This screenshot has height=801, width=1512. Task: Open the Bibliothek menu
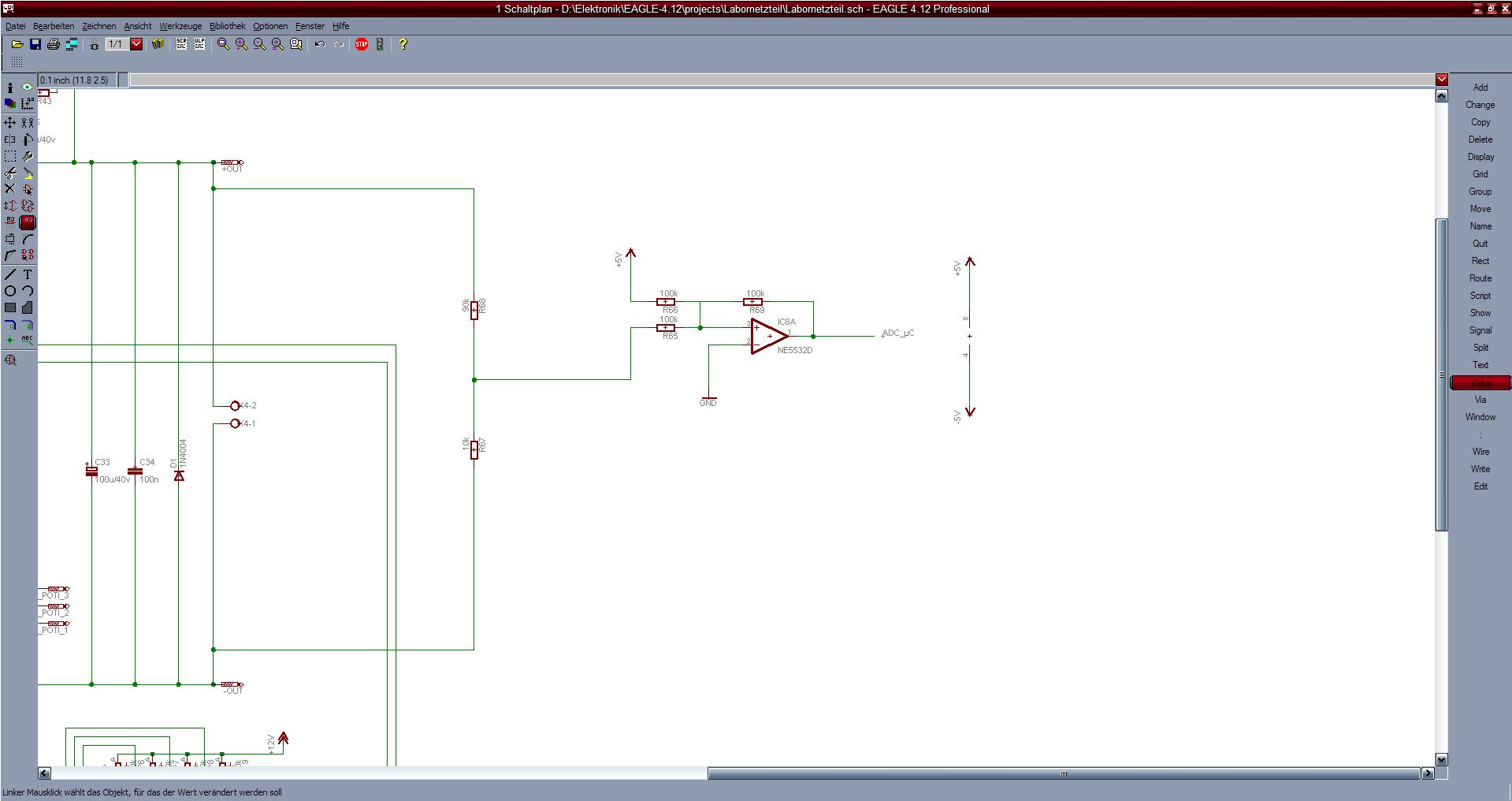pos(228,26)
